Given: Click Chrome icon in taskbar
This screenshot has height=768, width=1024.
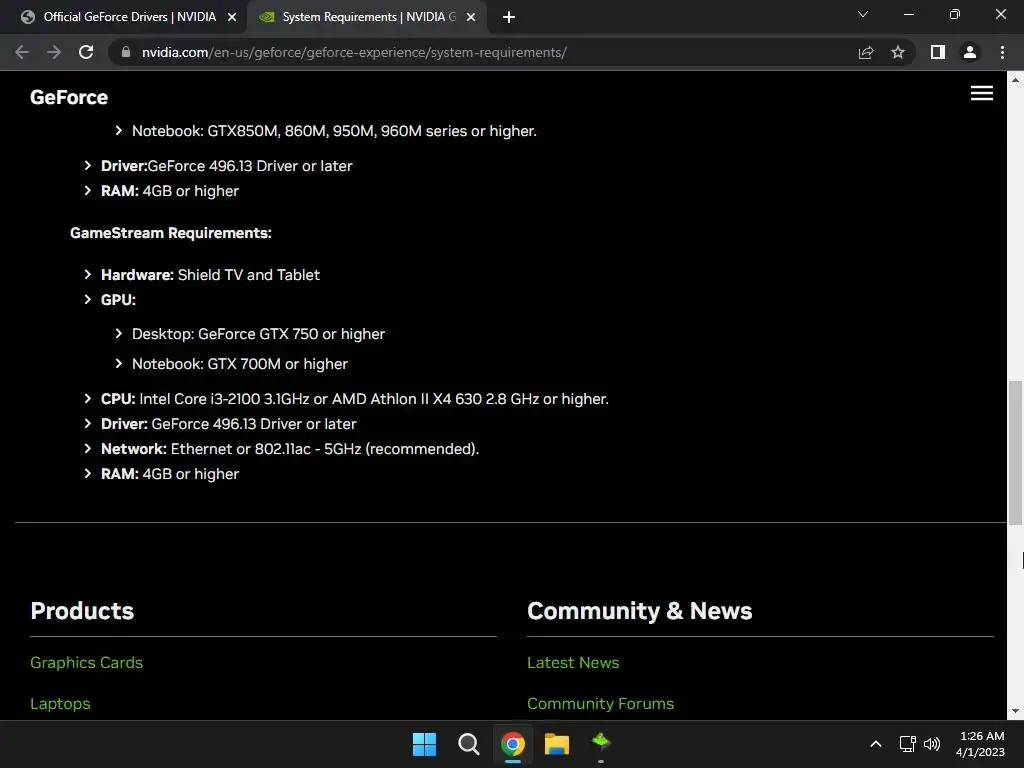Looking at the screenshot, I should (x=513, y=744).
